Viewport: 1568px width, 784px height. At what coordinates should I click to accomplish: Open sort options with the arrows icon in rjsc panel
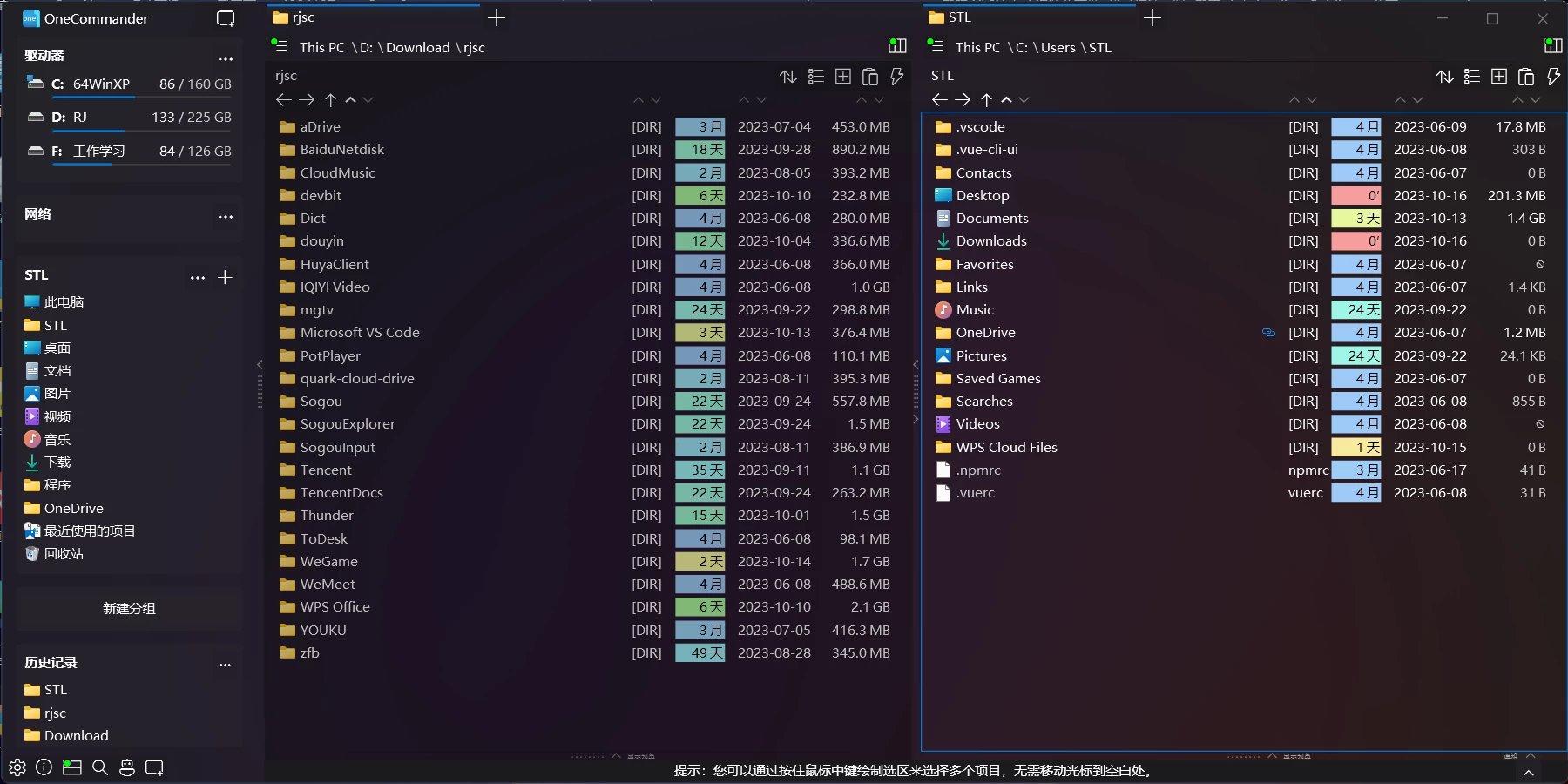pos(788,77)
